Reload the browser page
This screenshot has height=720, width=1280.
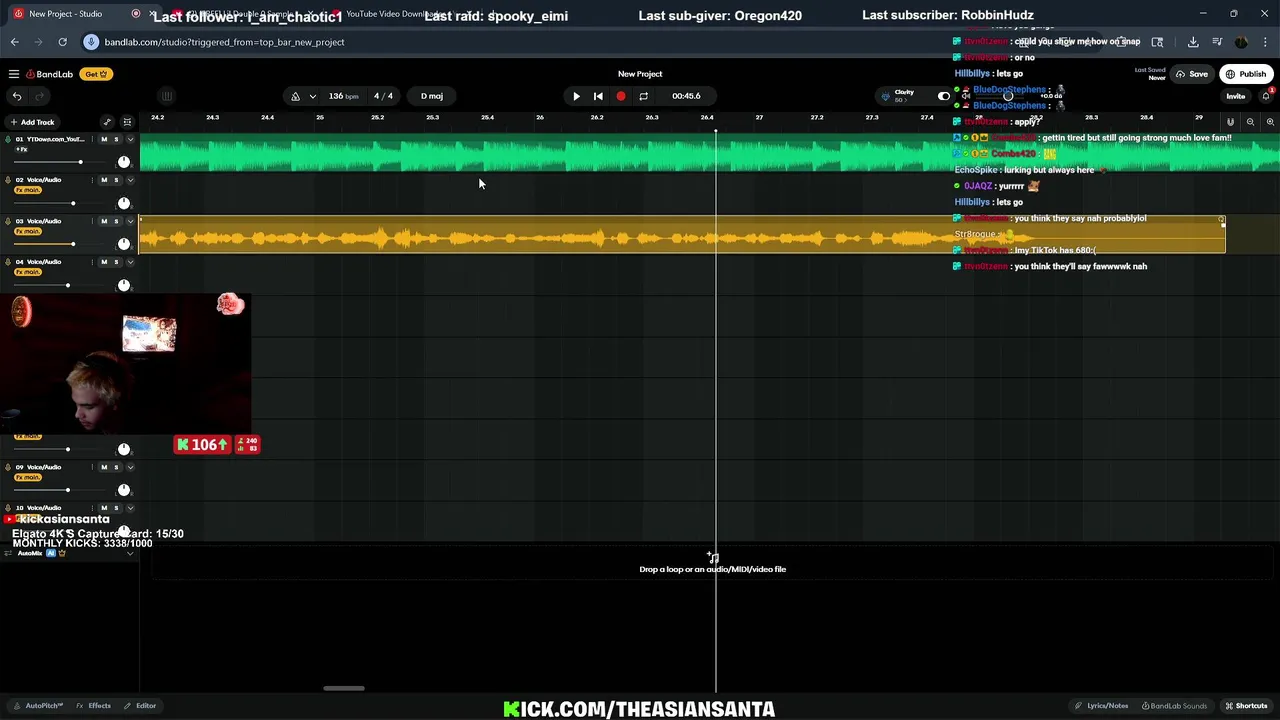tap(62, 42)
